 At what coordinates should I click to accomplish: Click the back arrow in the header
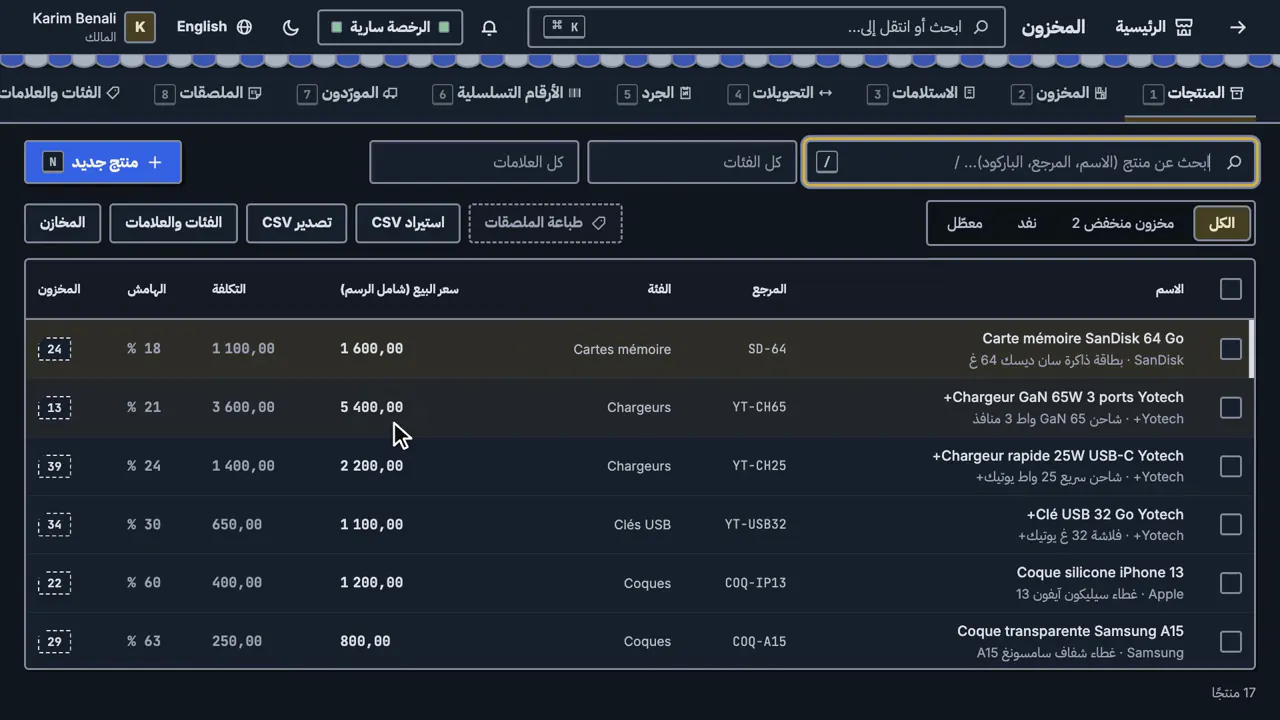(x=1238, y=27)
